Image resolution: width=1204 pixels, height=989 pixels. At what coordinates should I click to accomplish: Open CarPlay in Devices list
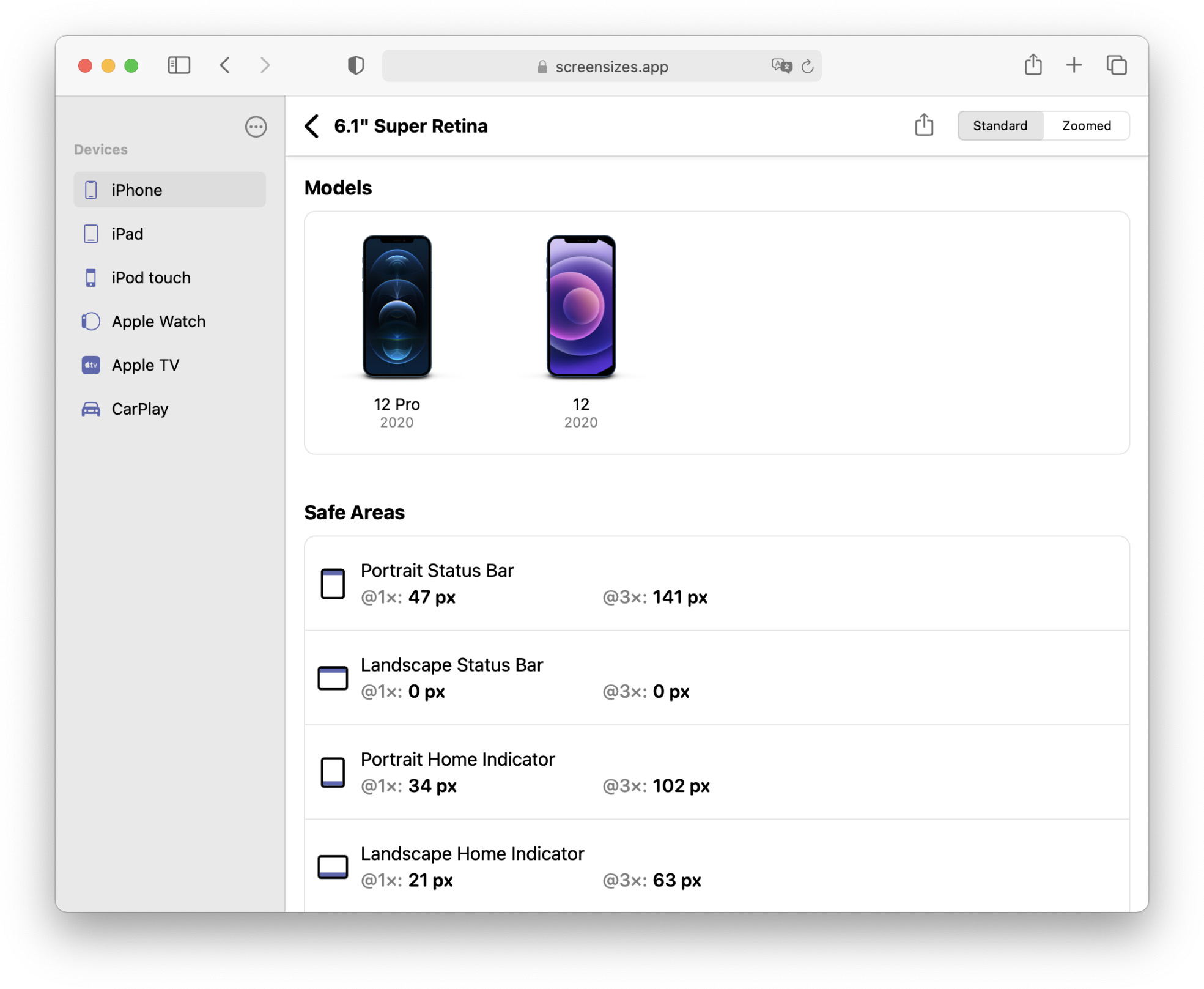tap(169, 409)
